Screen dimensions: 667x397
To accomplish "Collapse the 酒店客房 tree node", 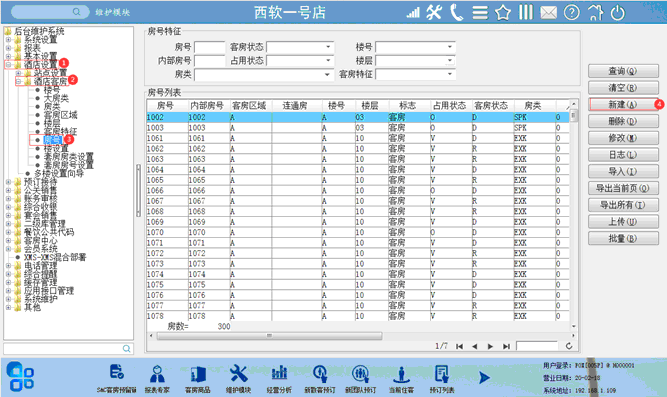I will click(18, 81).
